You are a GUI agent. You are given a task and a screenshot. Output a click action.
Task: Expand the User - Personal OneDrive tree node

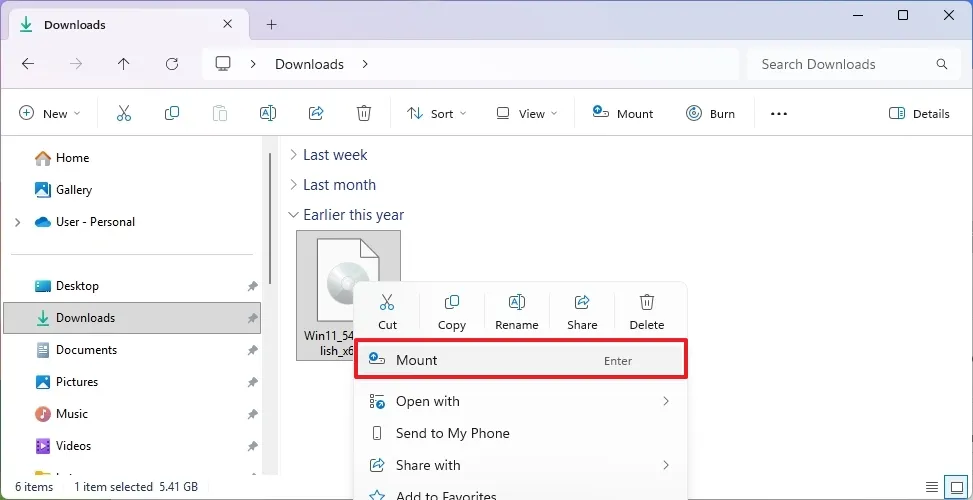coord(17,222)
